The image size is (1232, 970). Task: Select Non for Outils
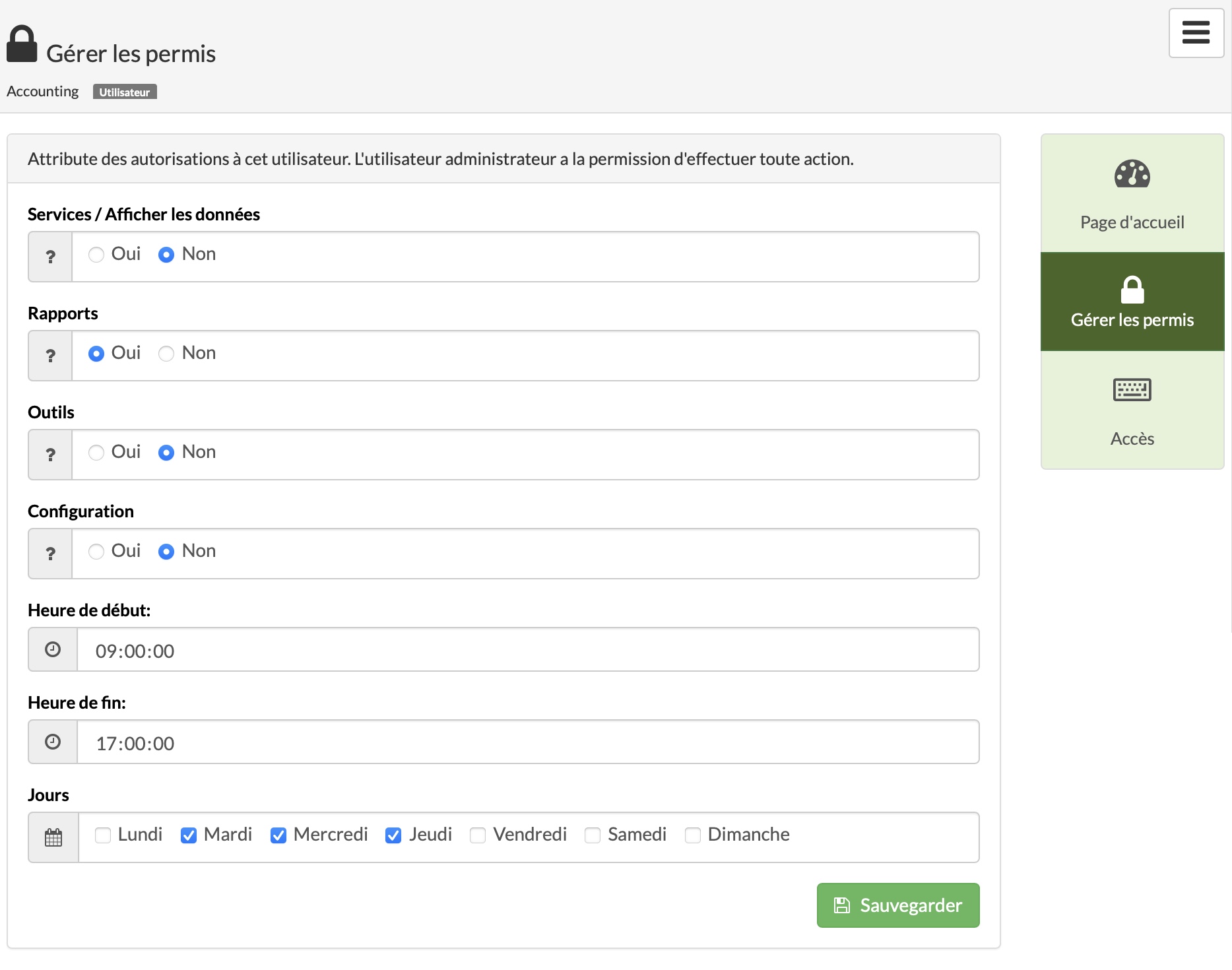pos(166,453)
